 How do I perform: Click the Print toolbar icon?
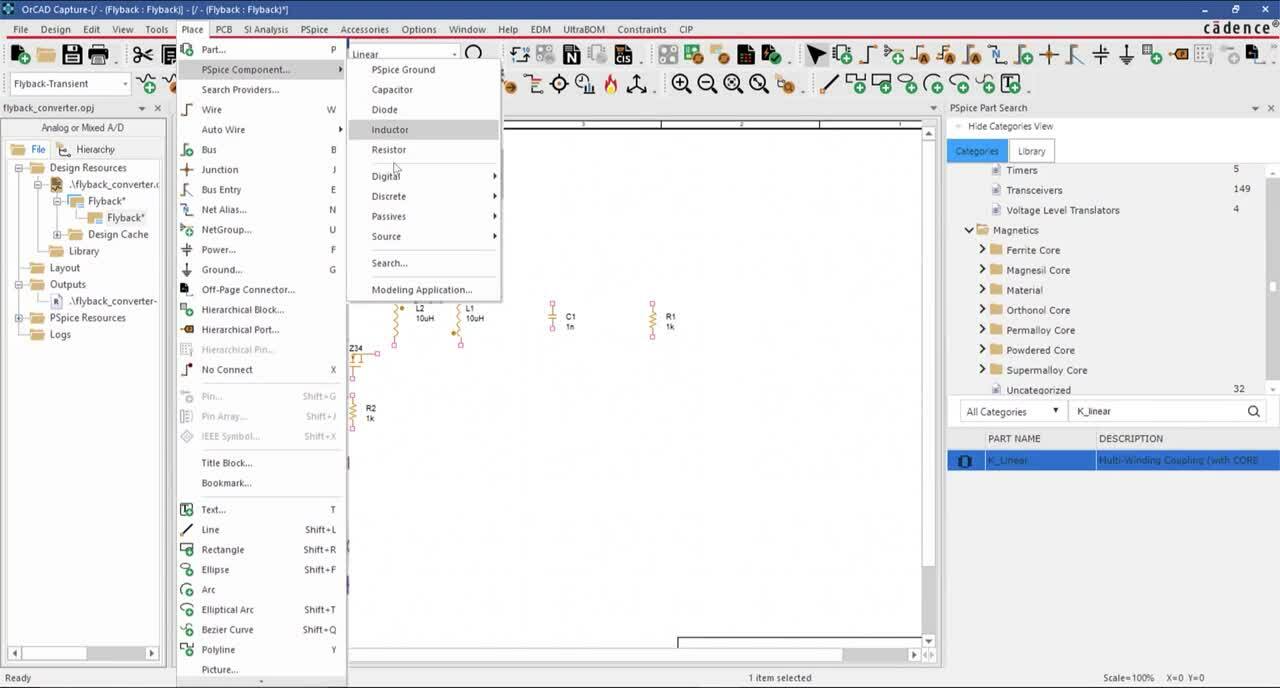[98, 54]
